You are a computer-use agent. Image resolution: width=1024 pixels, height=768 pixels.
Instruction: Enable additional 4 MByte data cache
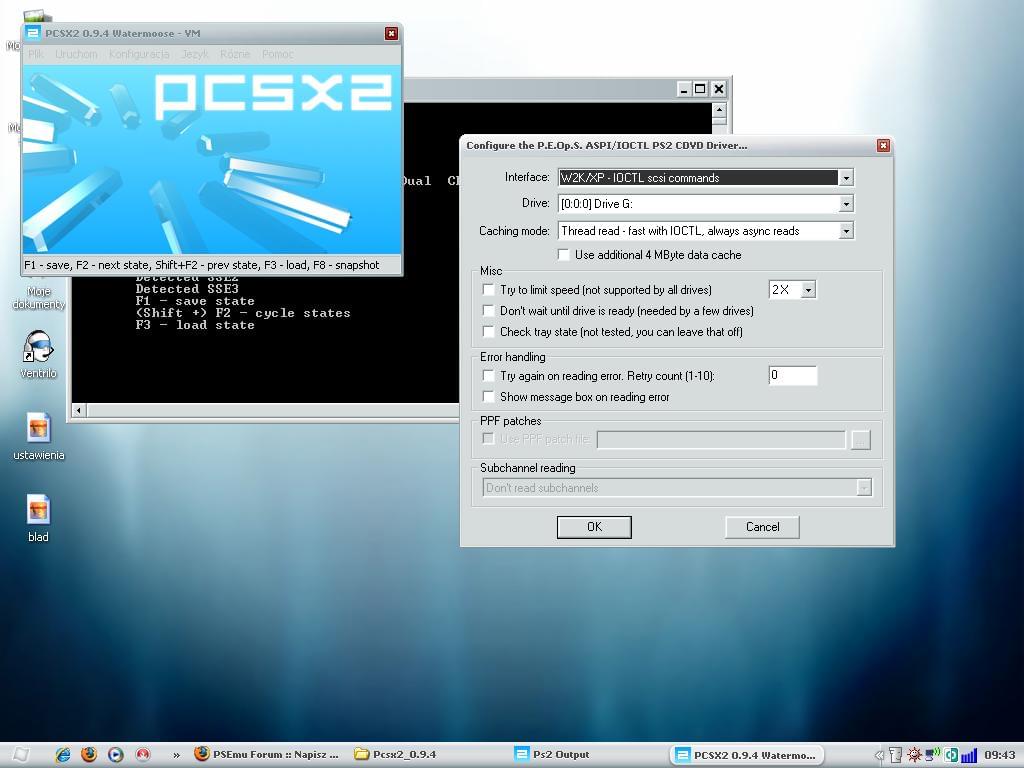tap(564, 255)
